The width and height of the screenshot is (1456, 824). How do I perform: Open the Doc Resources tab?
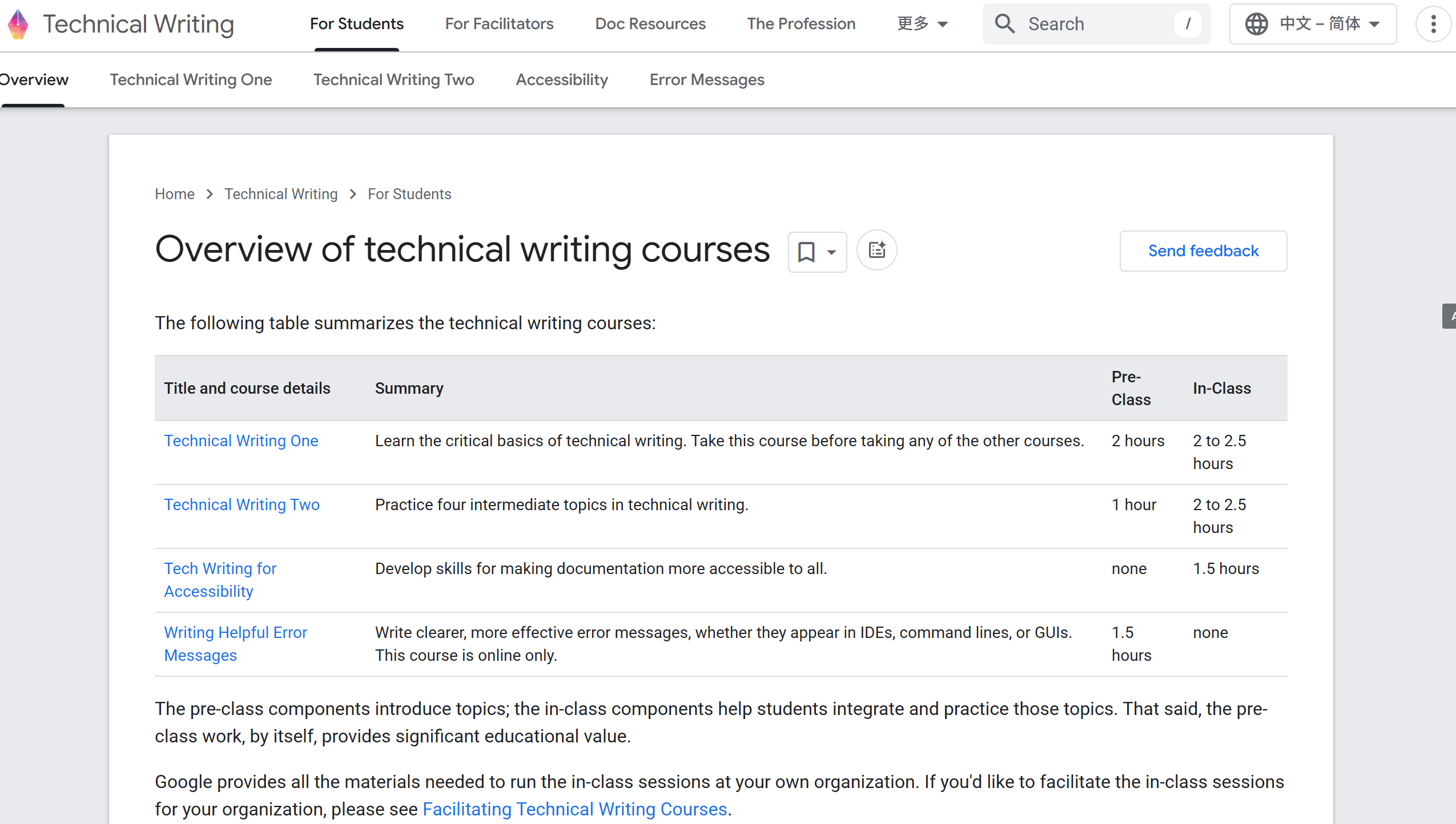(x=650, y=24)
